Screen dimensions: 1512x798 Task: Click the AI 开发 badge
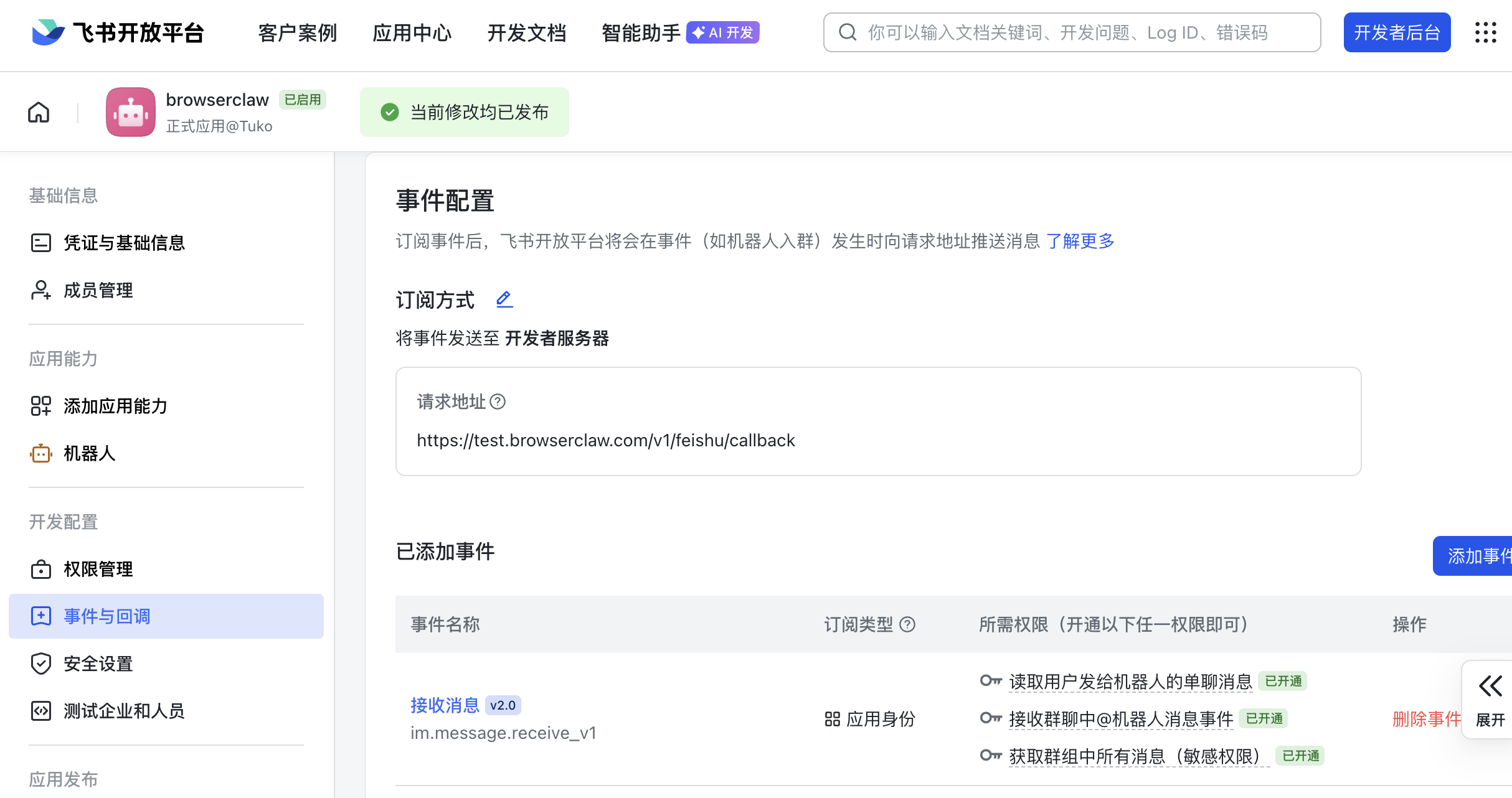pos(723,32)
